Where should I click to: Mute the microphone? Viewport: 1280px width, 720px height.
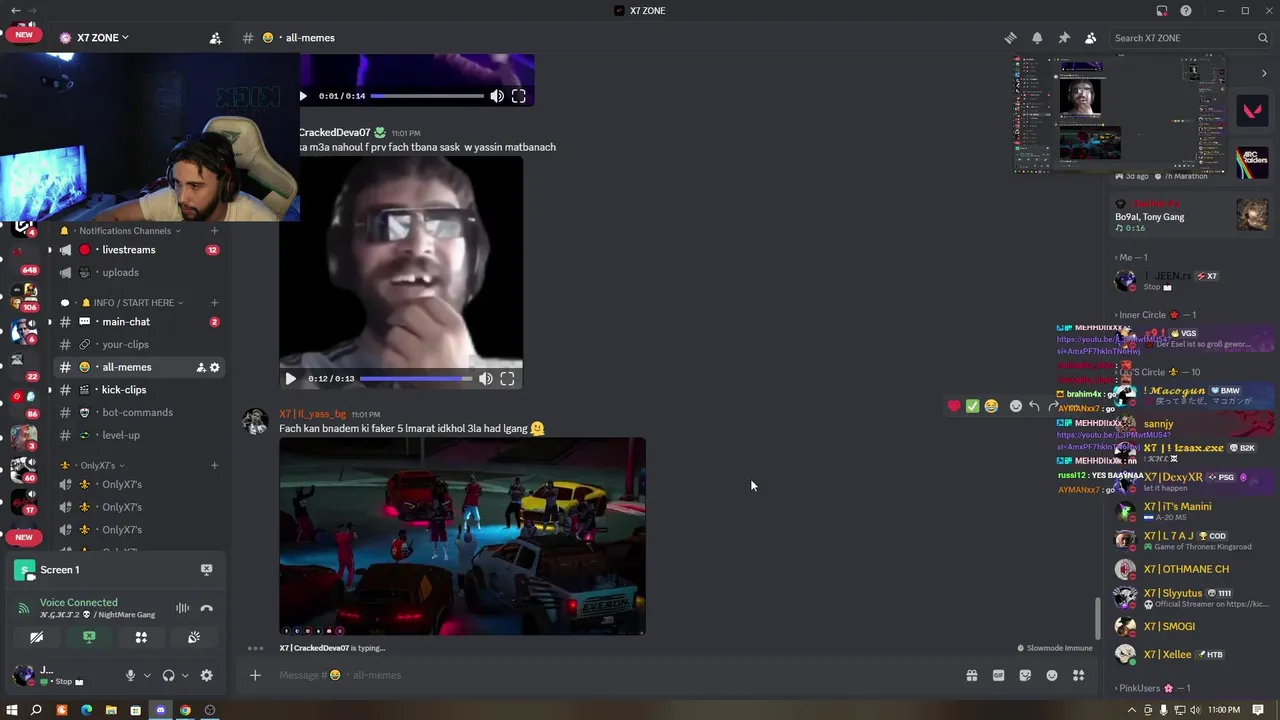click(x=130, y=676)
